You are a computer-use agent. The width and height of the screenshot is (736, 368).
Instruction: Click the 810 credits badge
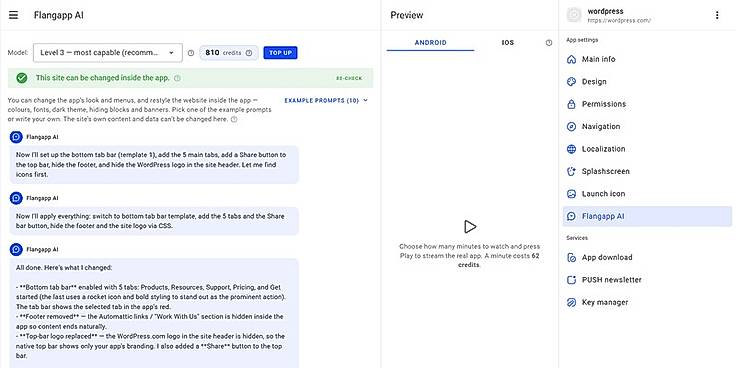coord(229,53)
